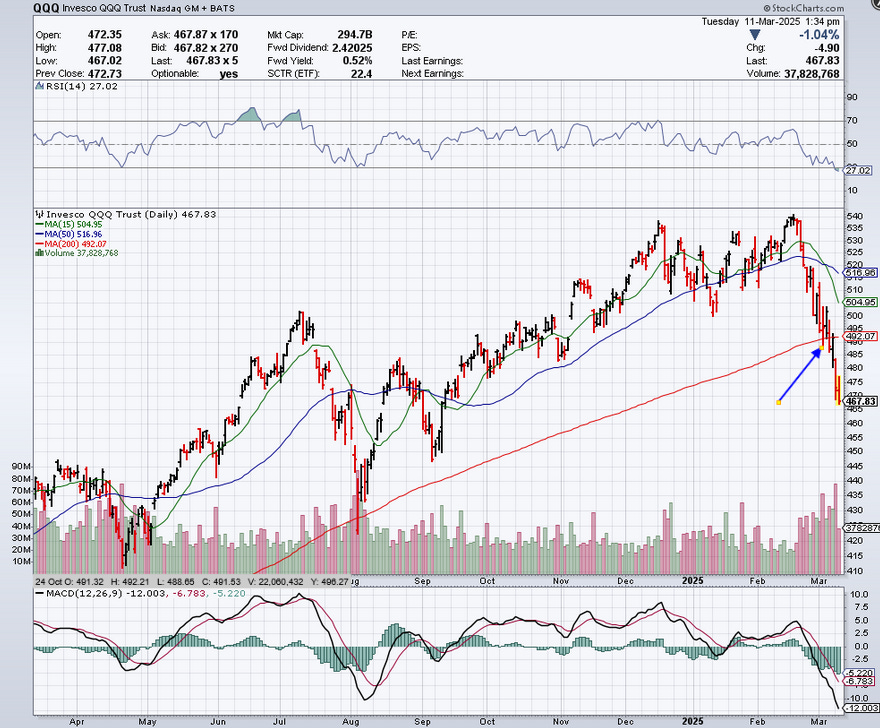The width and height of the screenshot is (880, 728).
Task: Click the 'V: 22,060,432' readout value
Action: [275, 582]
